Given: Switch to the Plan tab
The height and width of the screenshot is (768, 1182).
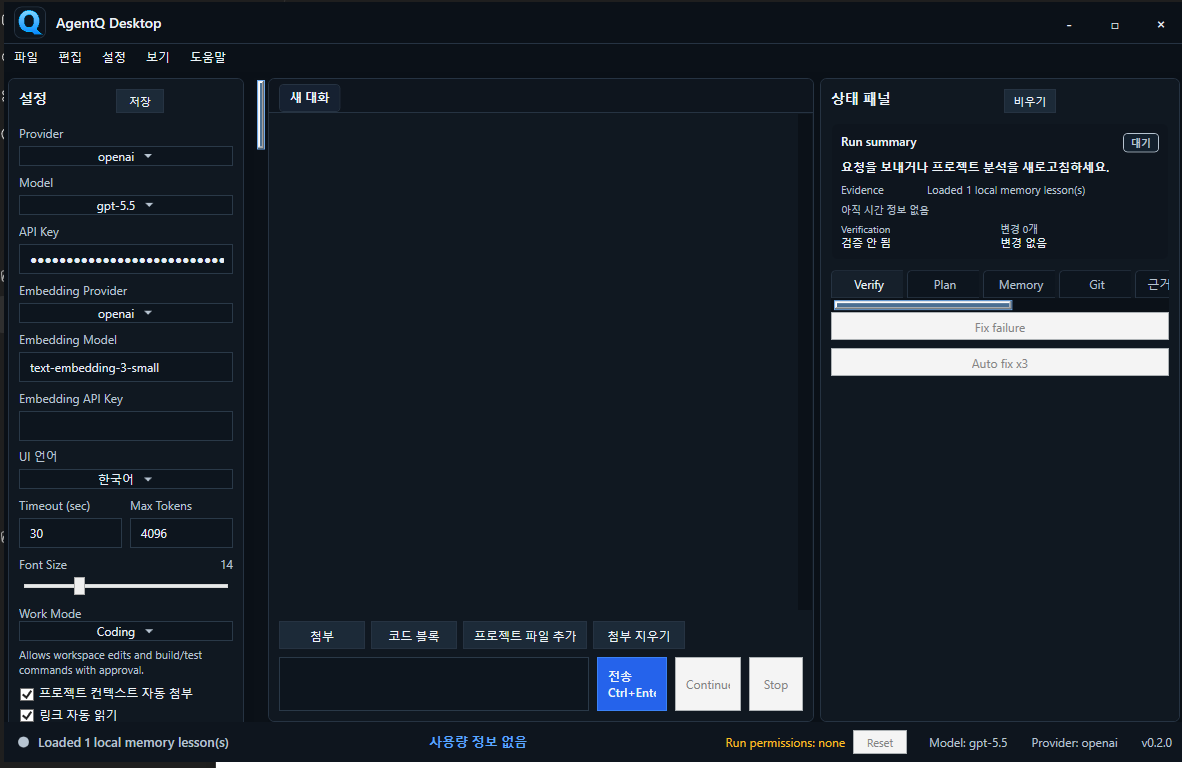Looking at the screenshot, I should 945,285.
